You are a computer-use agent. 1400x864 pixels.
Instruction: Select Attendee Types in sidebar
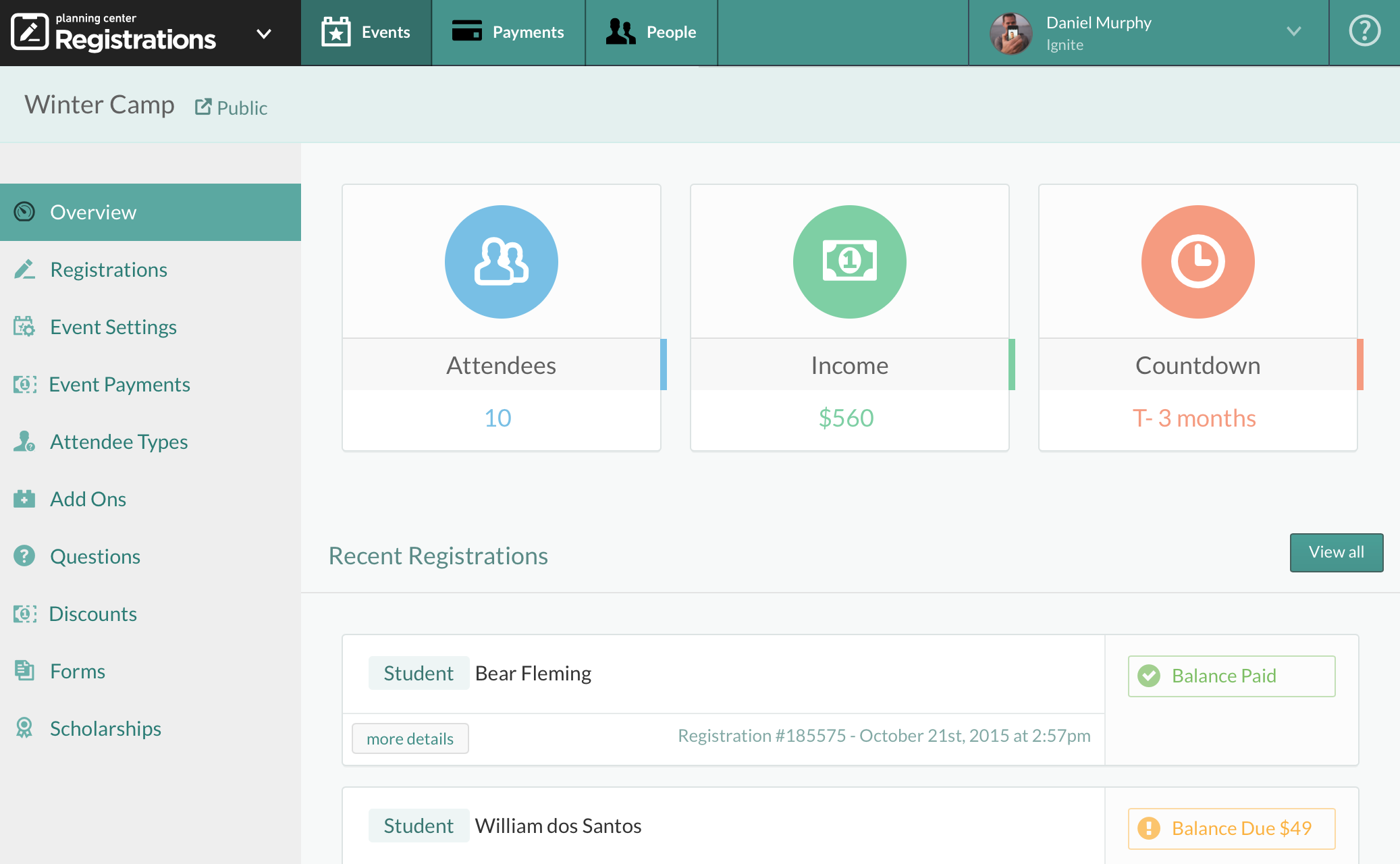(x=119, y=441)
